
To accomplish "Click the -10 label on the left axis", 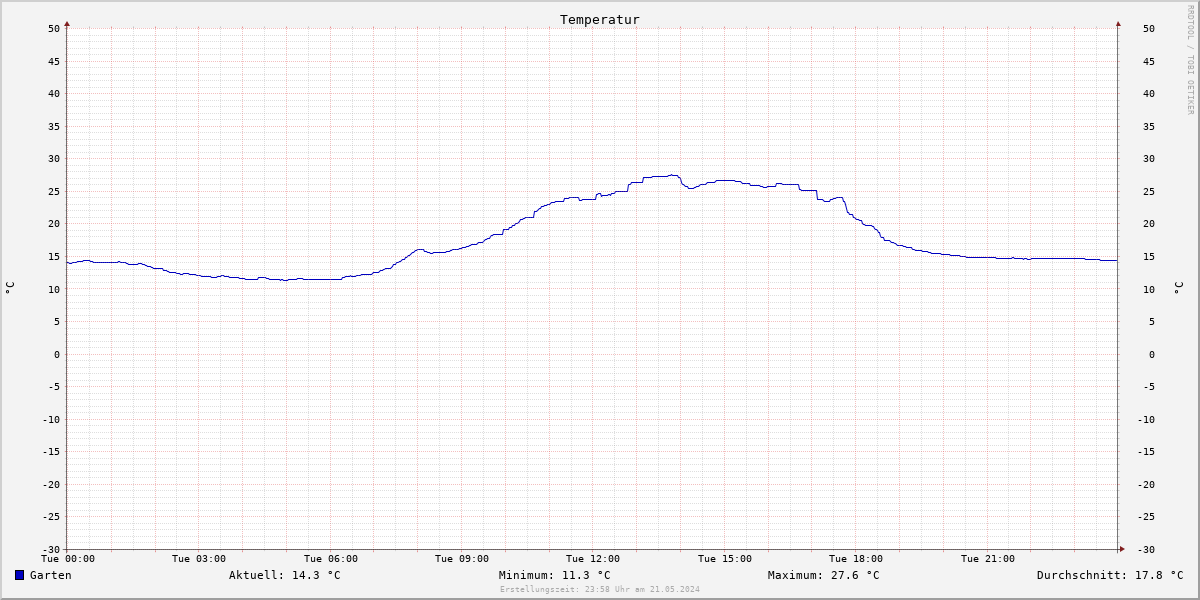I will point(51,419).
